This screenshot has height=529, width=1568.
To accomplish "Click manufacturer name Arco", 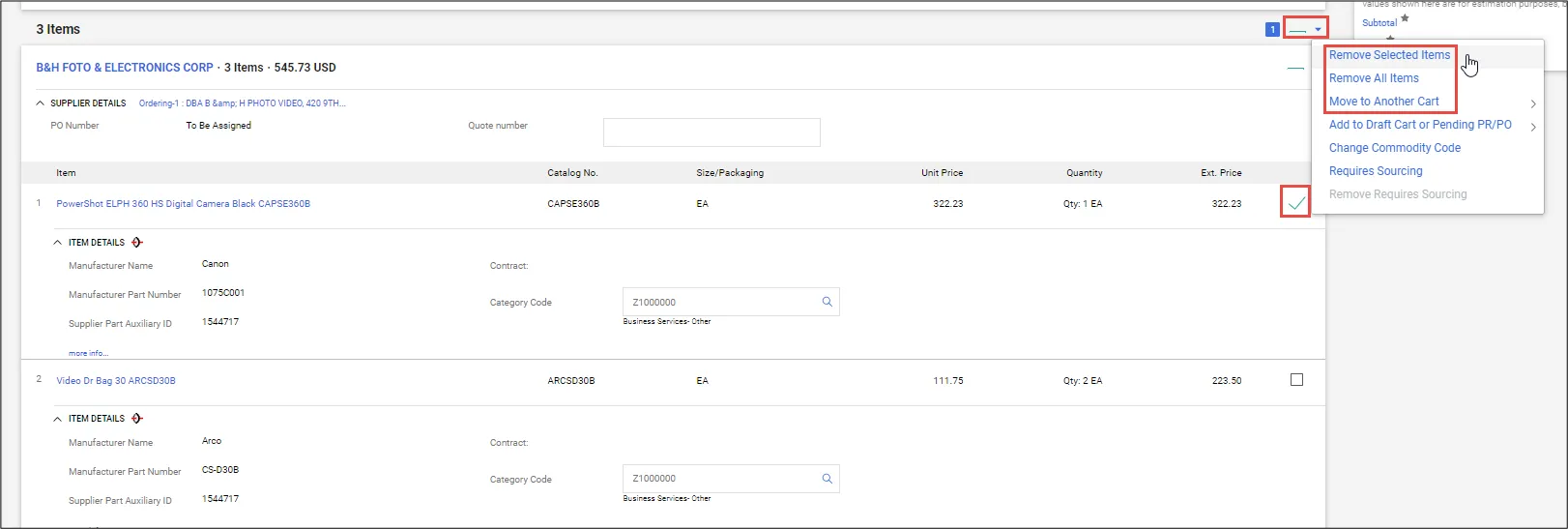I will pos(212,441).
